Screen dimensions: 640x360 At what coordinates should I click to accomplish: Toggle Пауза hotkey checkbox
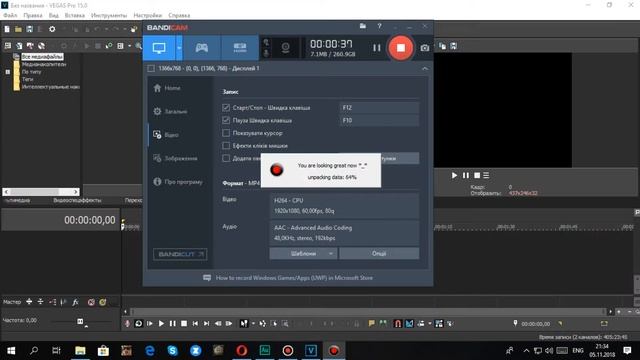click(x=226, y=120)
